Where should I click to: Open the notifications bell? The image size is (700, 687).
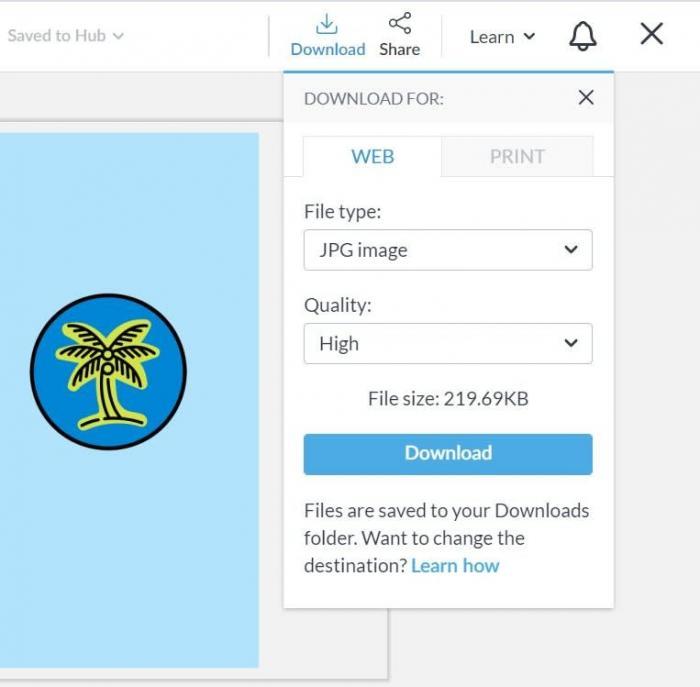pos(583,36)
